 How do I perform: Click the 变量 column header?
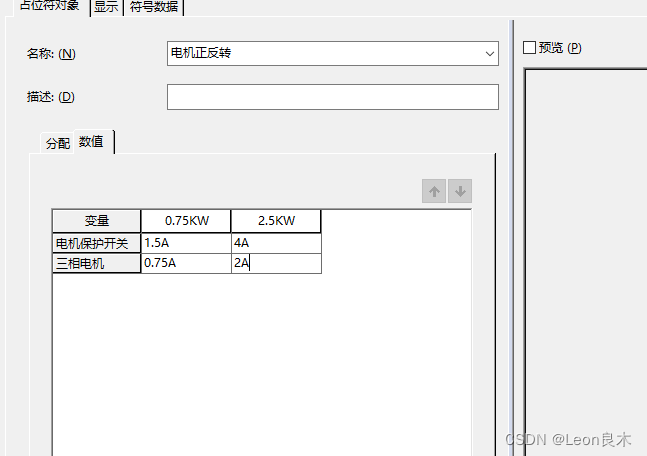click(x=96, y=221)
